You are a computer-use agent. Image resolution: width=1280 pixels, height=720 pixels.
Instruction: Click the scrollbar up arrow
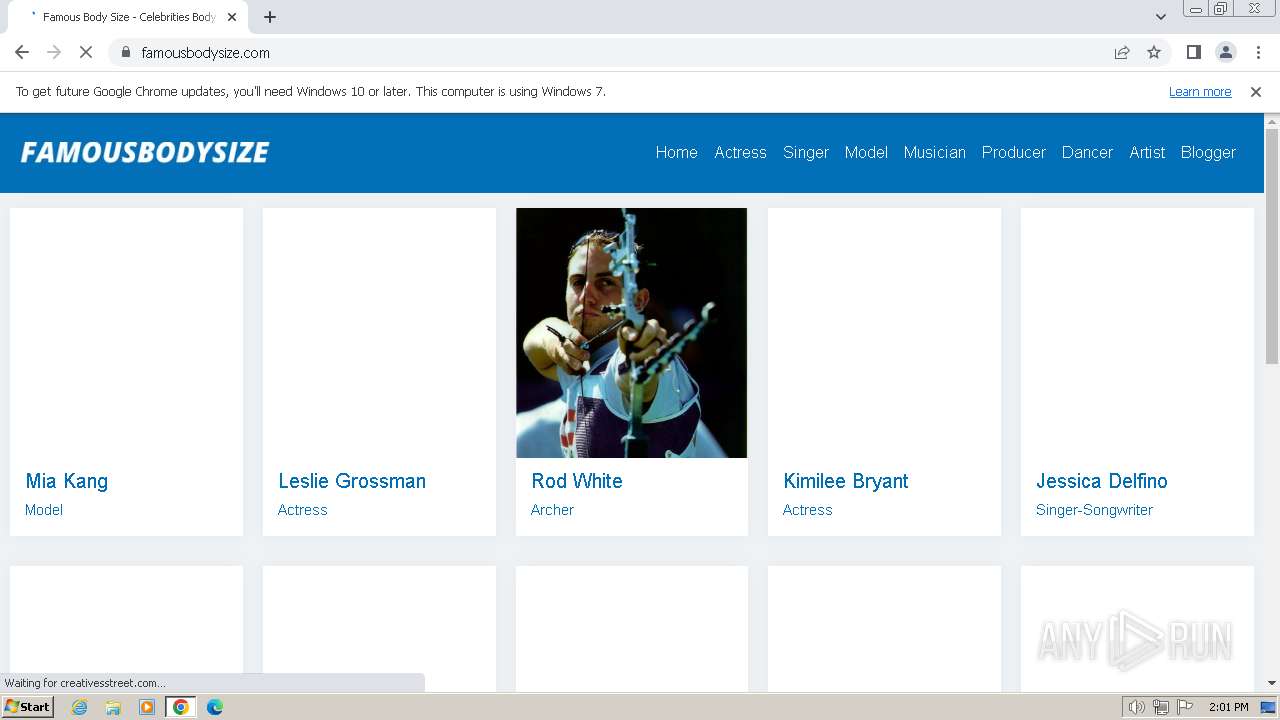click(1272, 121)
